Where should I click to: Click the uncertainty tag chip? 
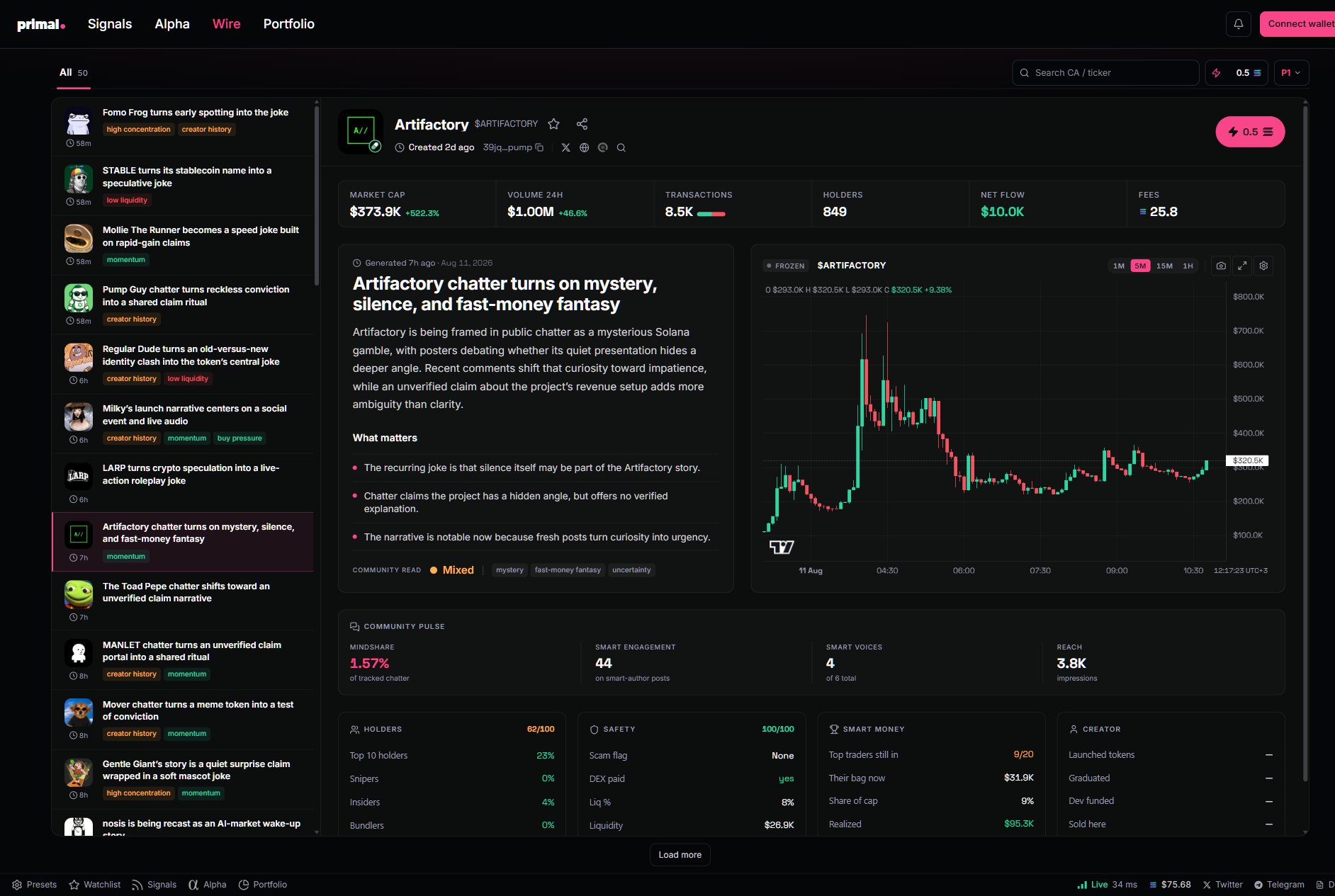click(631, 570)
